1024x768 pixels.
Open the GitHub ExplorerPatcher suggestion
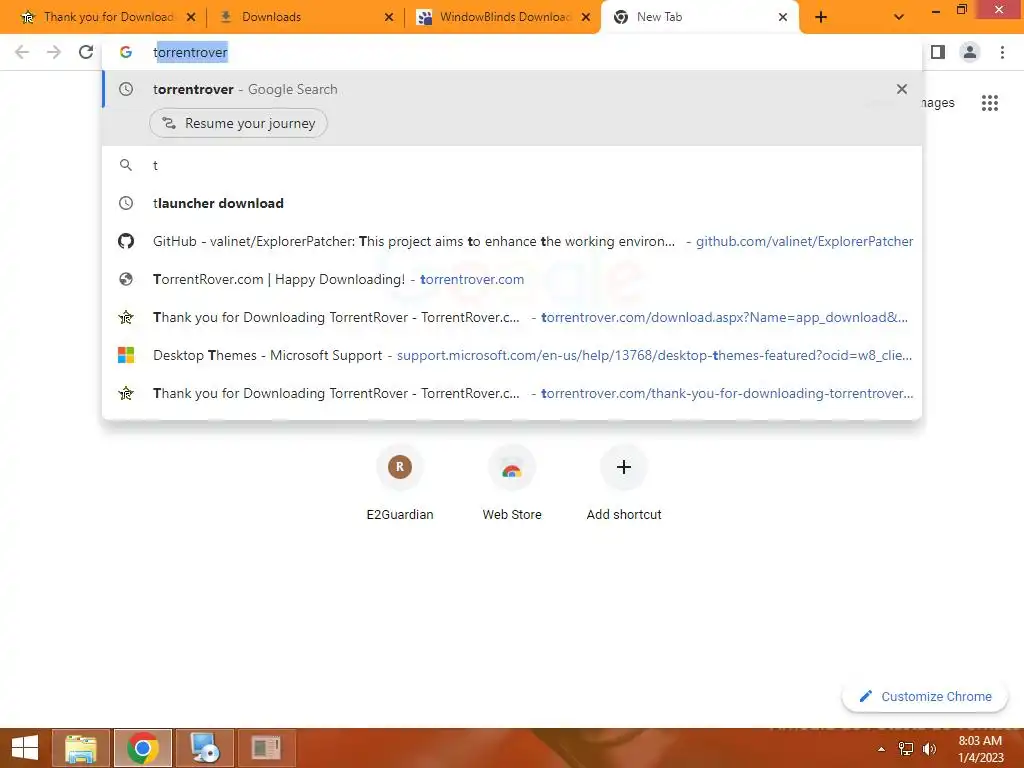pos(512,241)
